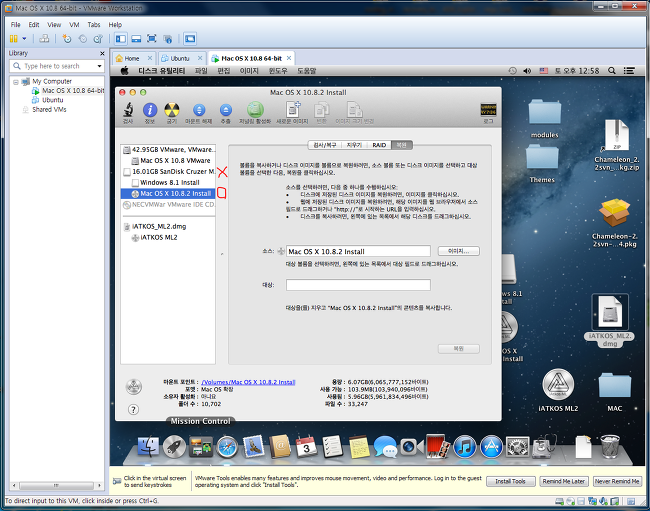Viewport: 650px width, 511px height.
Task: Open the Apple menu in Mac menu bar
Action: [x=124, y=70]
